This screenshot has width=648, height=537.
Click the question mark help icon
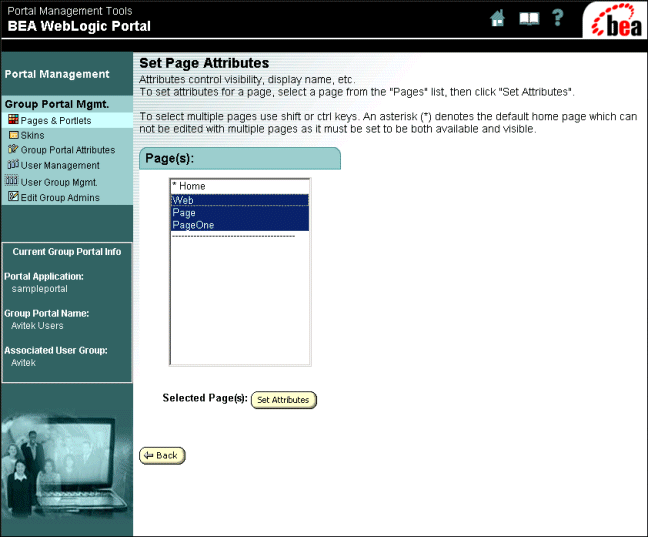tap(557, 18)
